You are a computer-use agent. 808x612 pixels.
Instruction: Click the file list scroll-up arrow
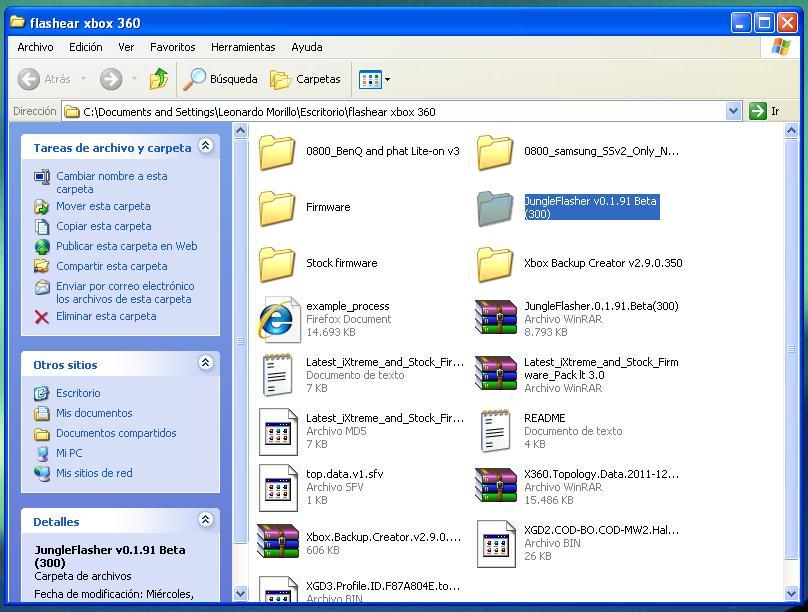pyautogui.click(x=792, y=131)
